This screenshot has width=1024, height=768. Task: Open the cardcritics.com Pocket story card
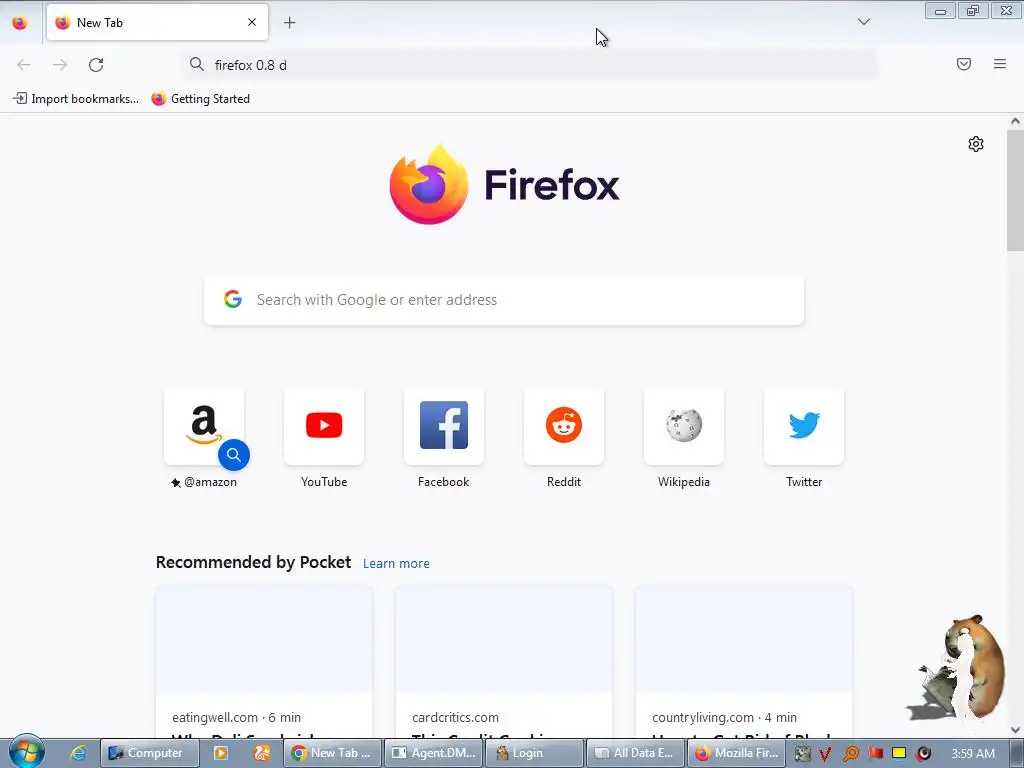point(504,662)
